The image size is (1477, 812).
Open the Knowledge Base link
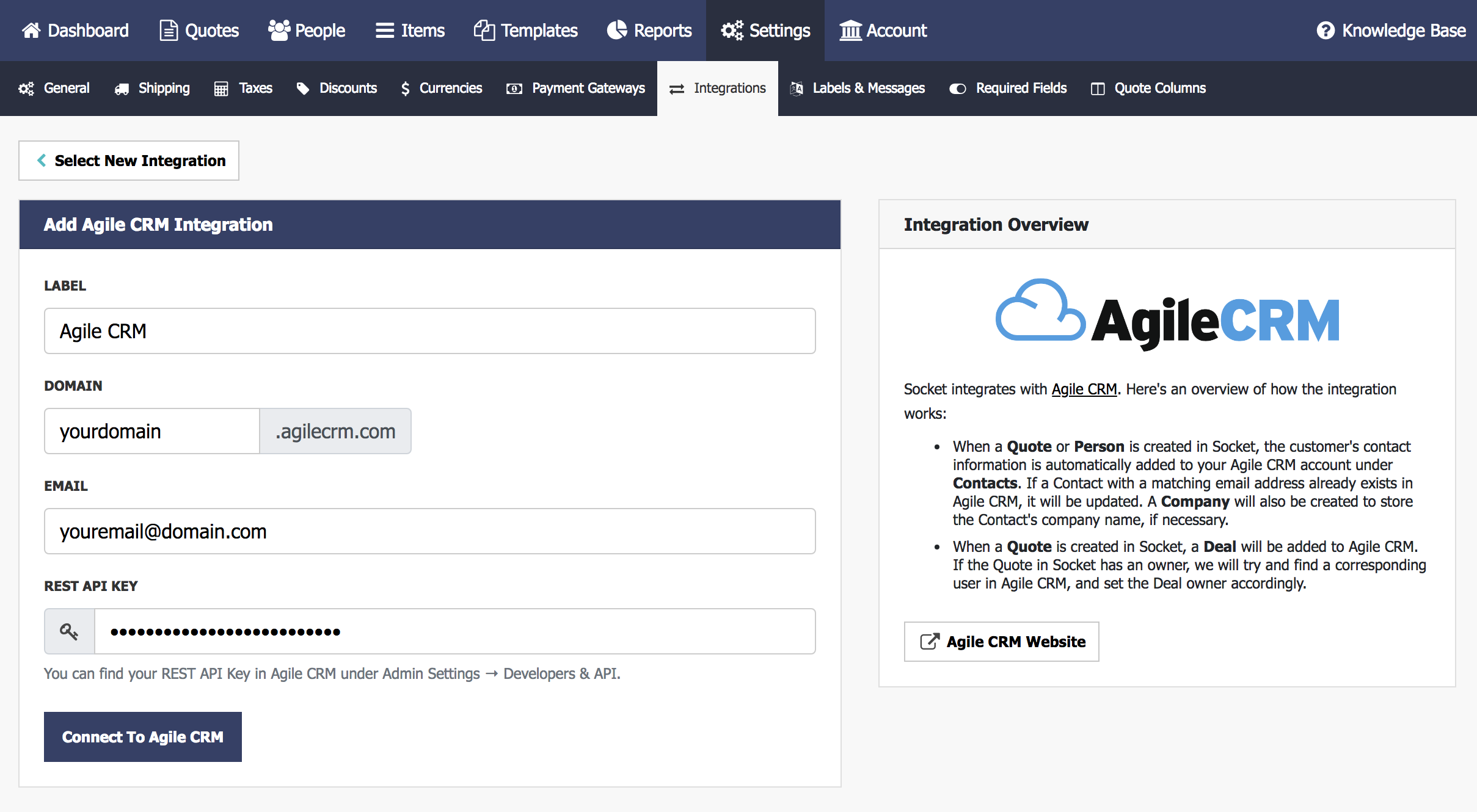pos(1391,30)
